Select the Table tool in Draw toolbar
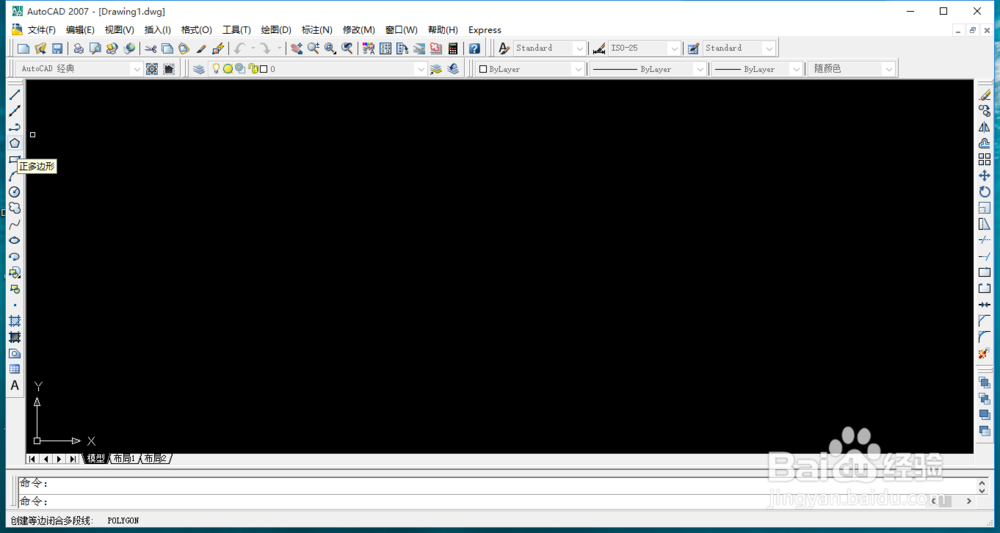The height and width of the screenshot is (533, 1000). pos(15,369)
